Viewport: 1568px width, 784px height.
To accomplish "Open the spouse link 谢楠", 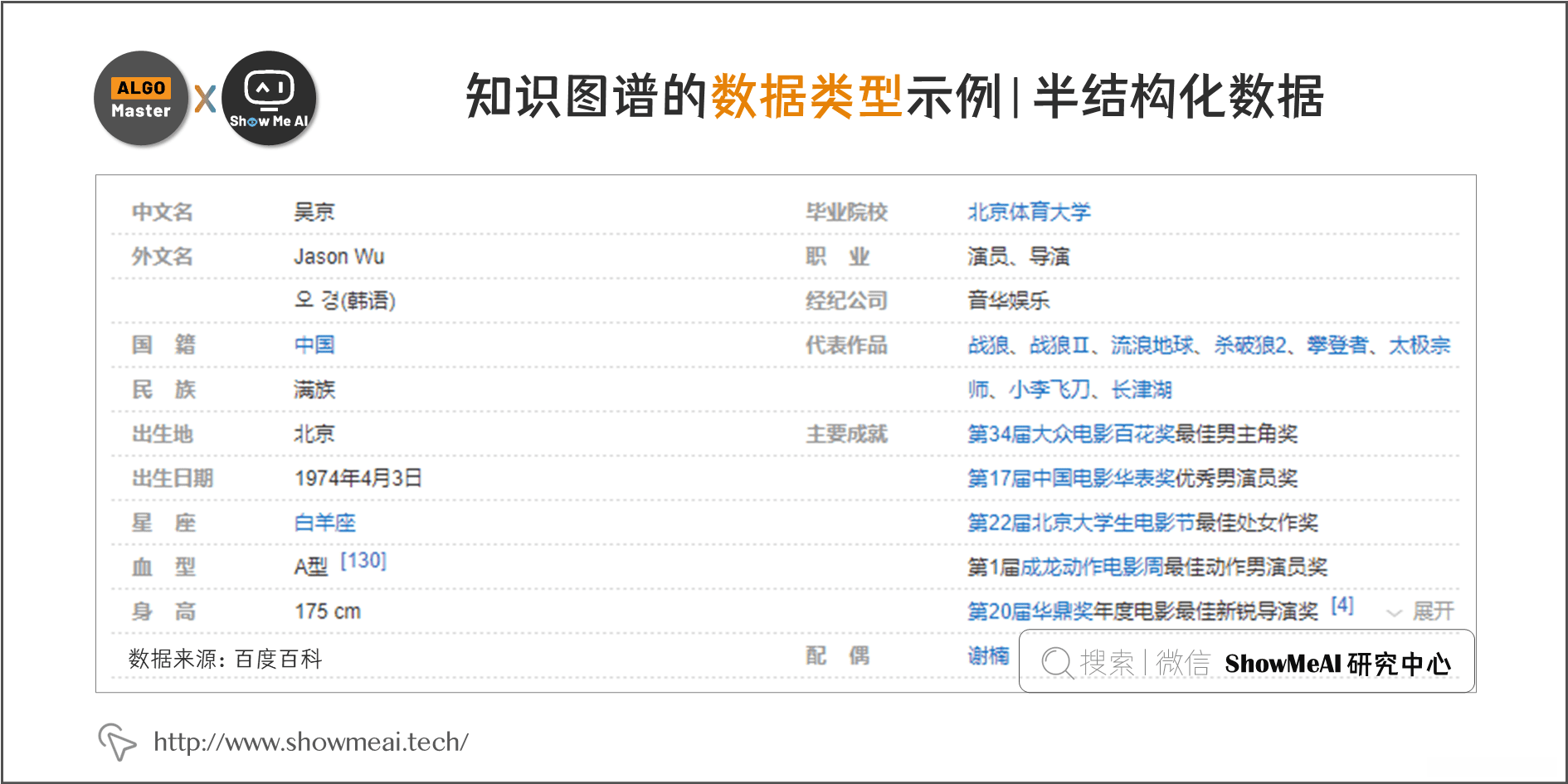I will pos(988,655).
